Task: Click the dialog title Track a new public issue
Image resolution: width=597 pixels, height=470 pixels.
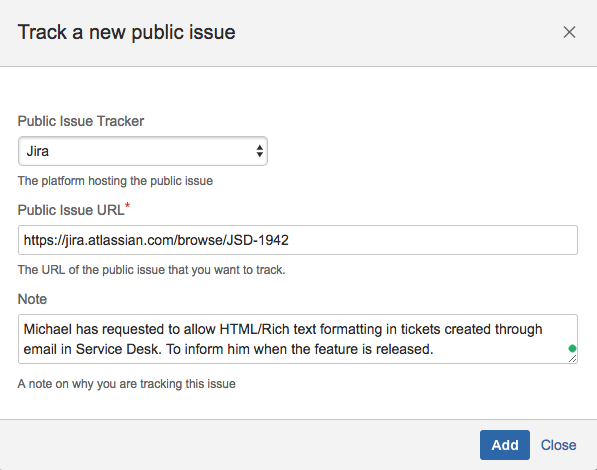Action: 126,32
